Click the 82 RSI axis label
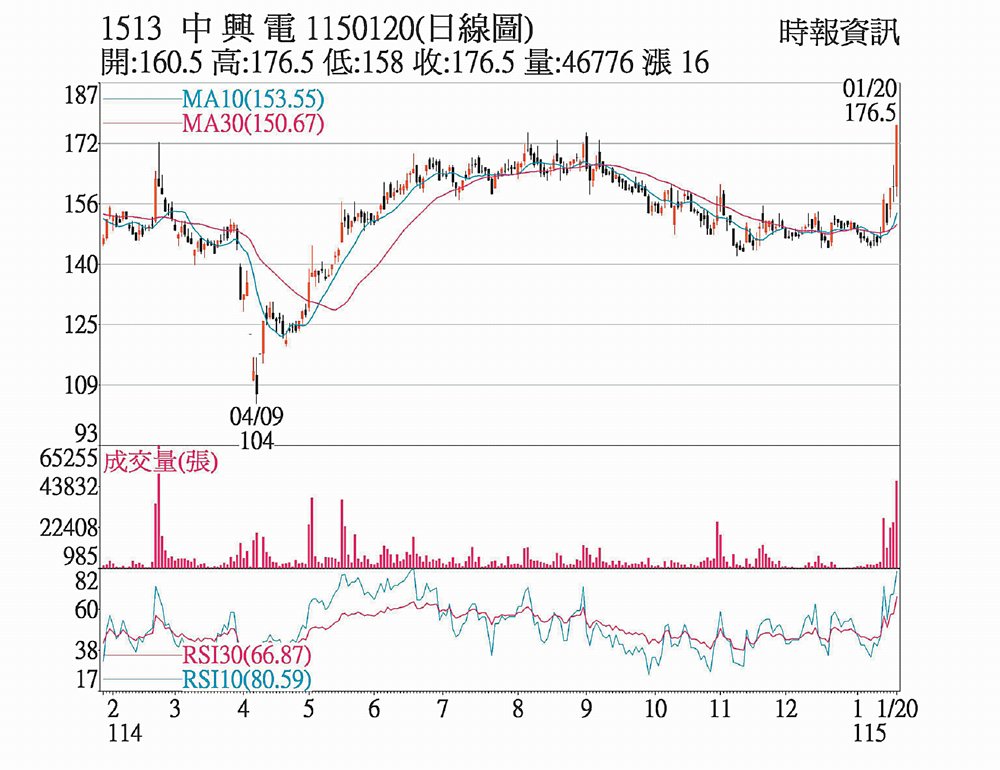 point(87,582)
